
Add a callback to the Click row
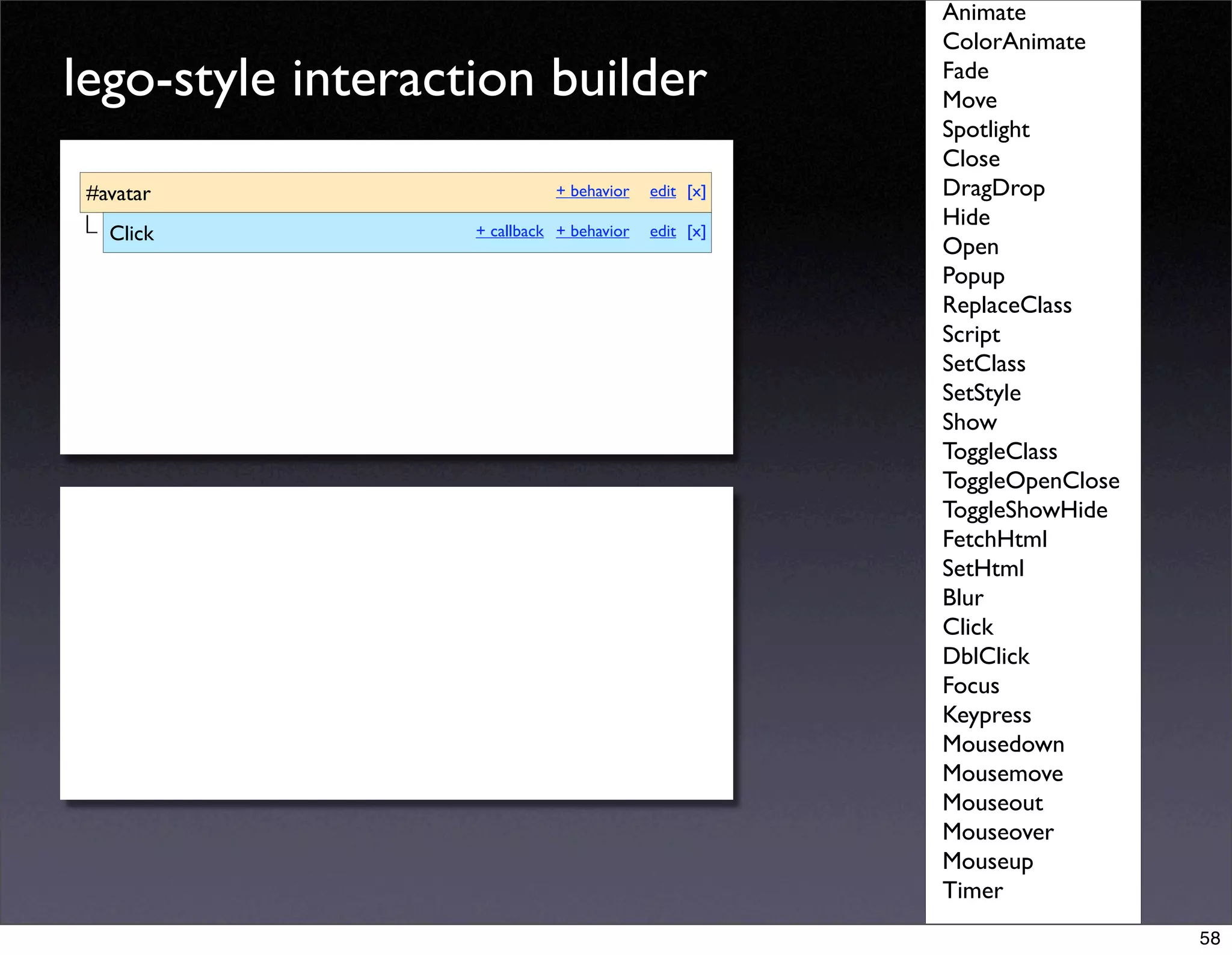(510, 231)
